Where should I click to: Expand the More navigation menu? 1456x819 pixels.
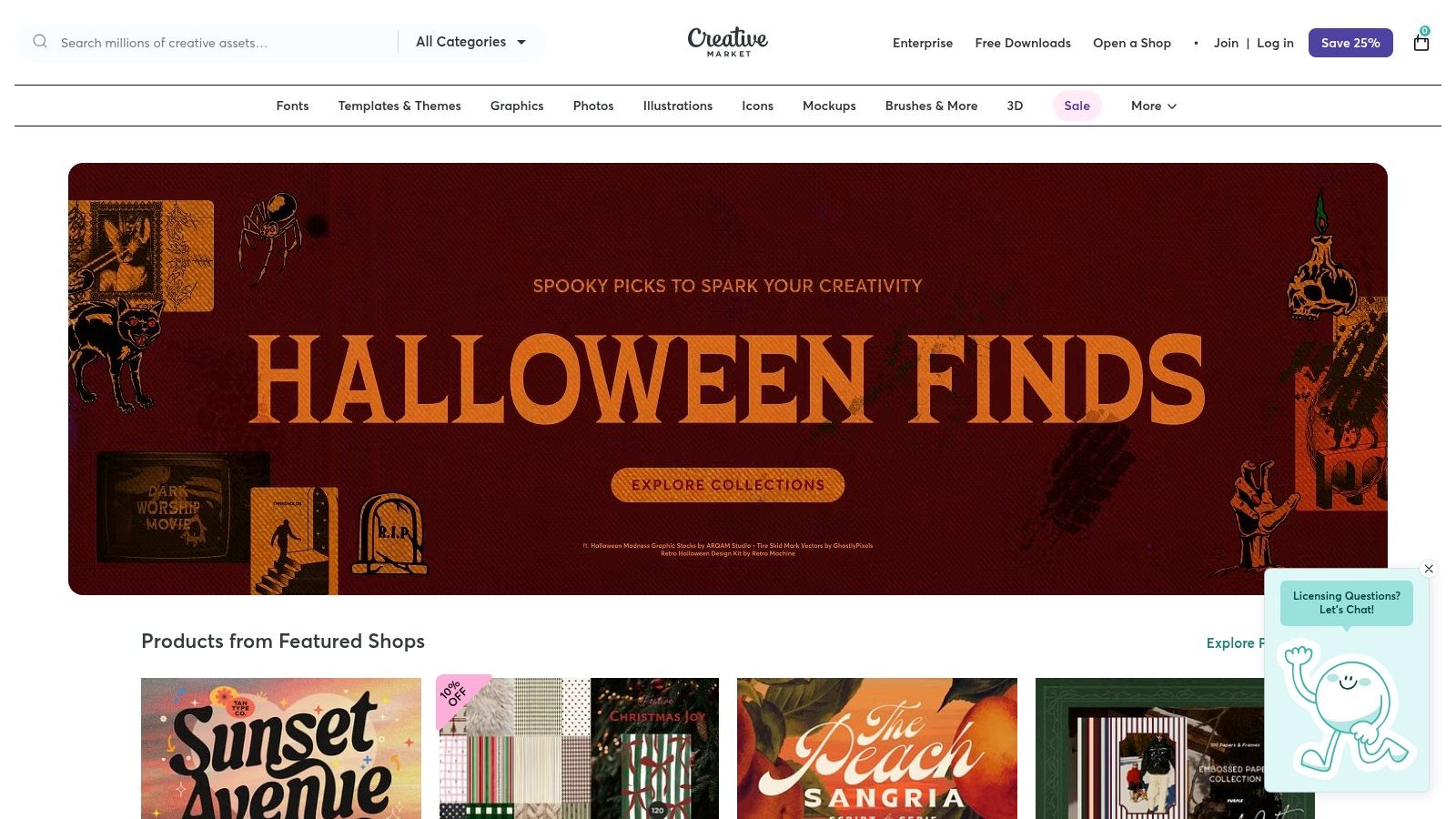tap(1154, 106)
